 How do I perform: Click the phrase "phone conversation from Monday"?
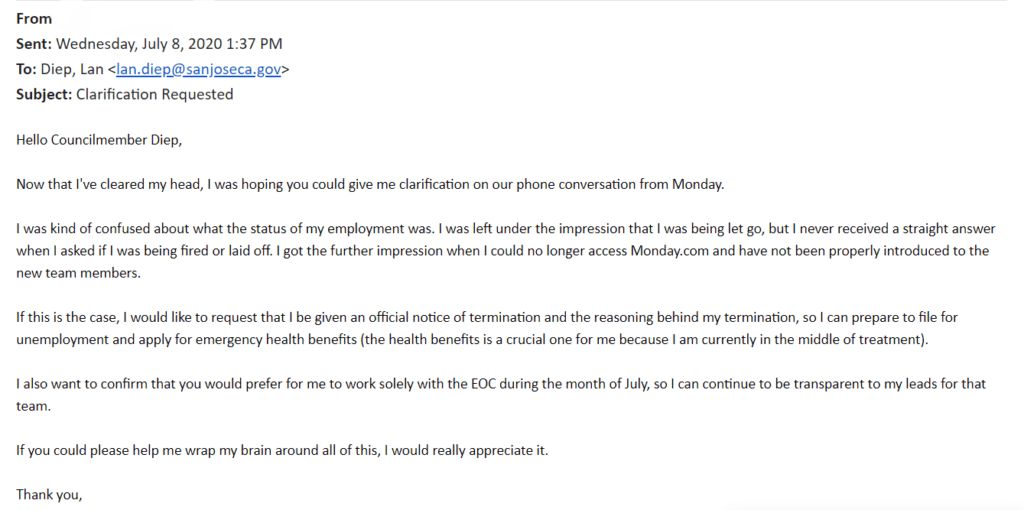point(619,184)
